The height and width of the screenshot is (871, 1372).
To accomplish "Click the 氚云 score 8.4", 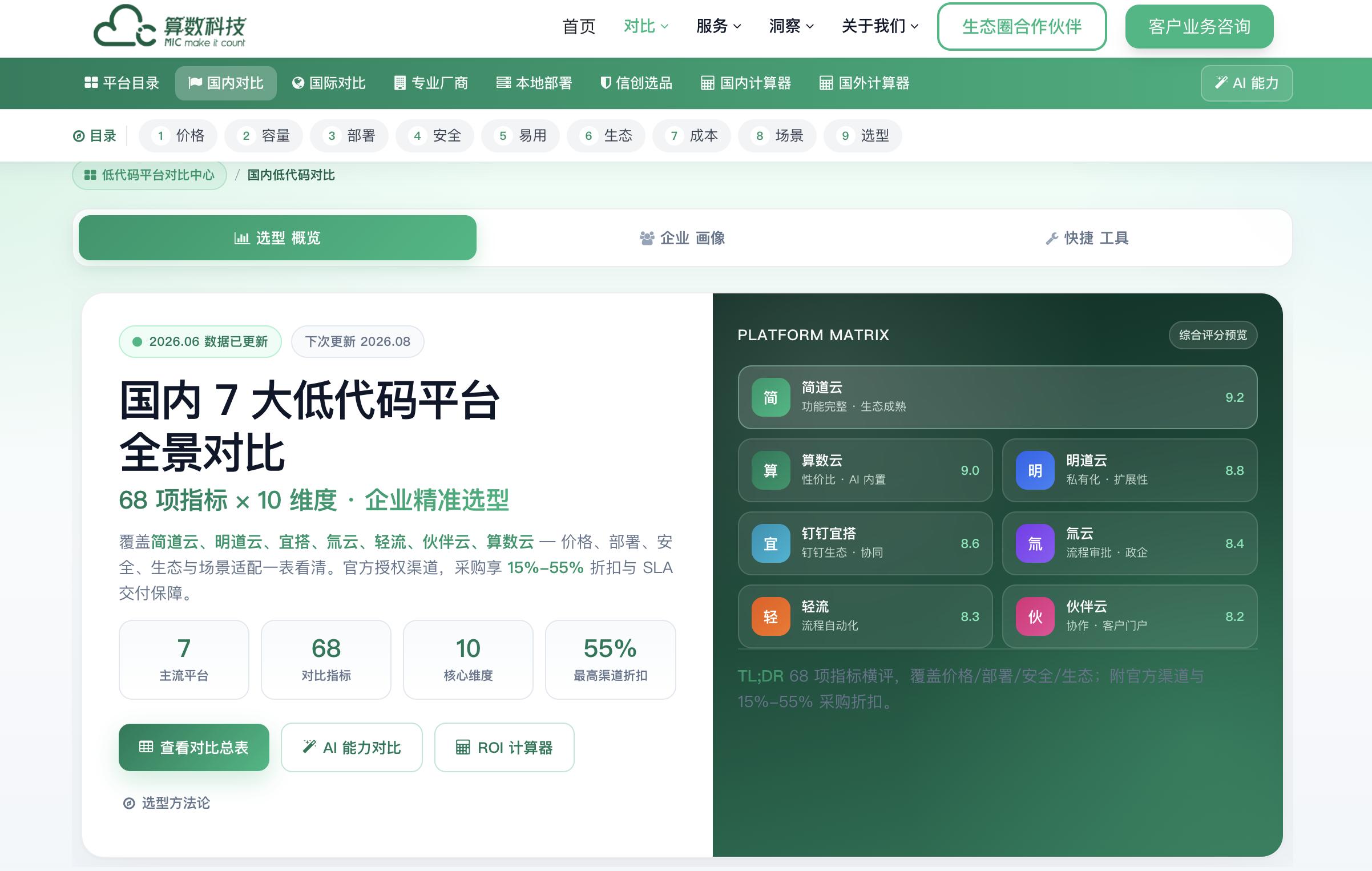I will click(x=1234, y=543).
